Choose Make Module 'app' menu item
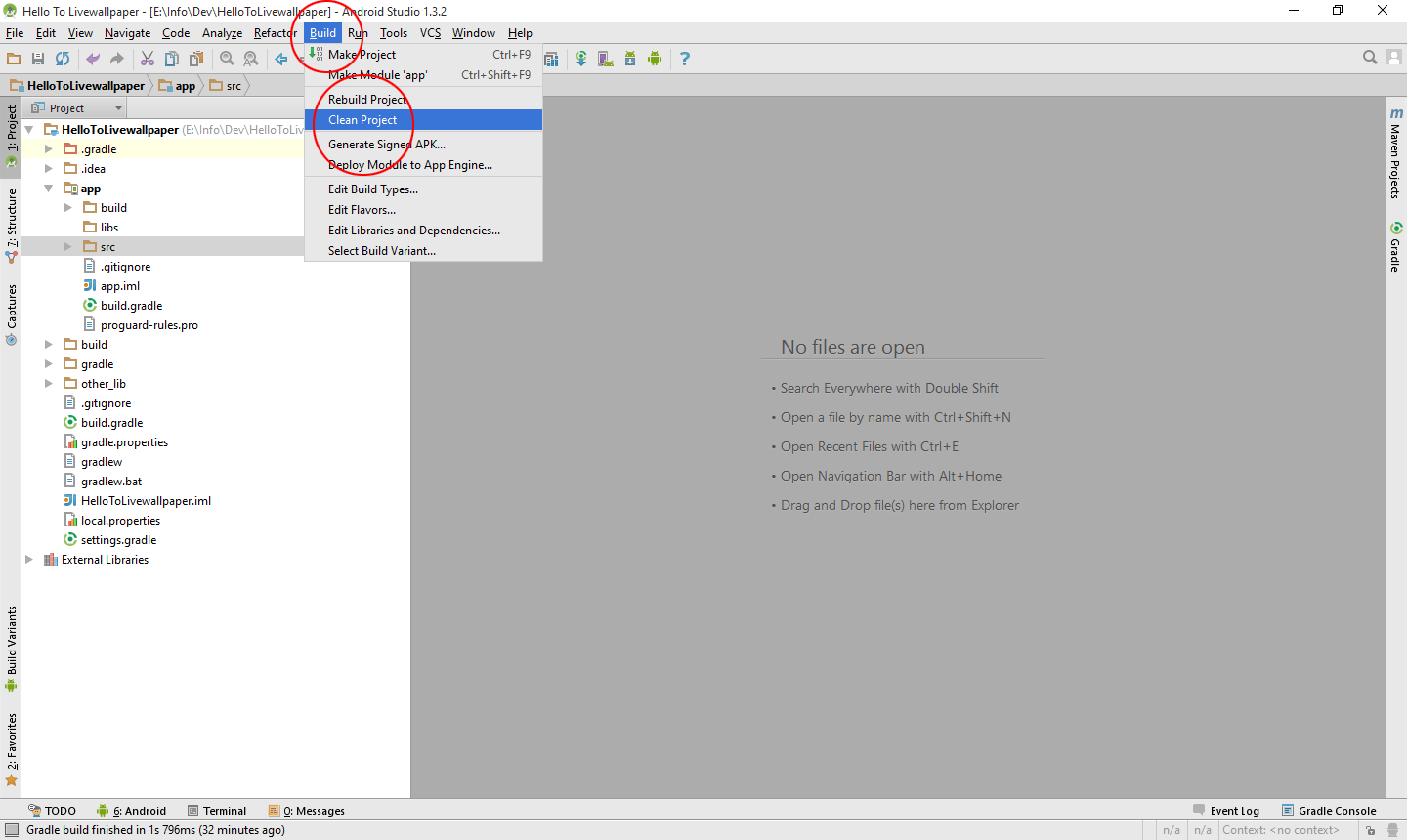The image size is (1407, 840). pyautogui.click(x=423, y=75)
